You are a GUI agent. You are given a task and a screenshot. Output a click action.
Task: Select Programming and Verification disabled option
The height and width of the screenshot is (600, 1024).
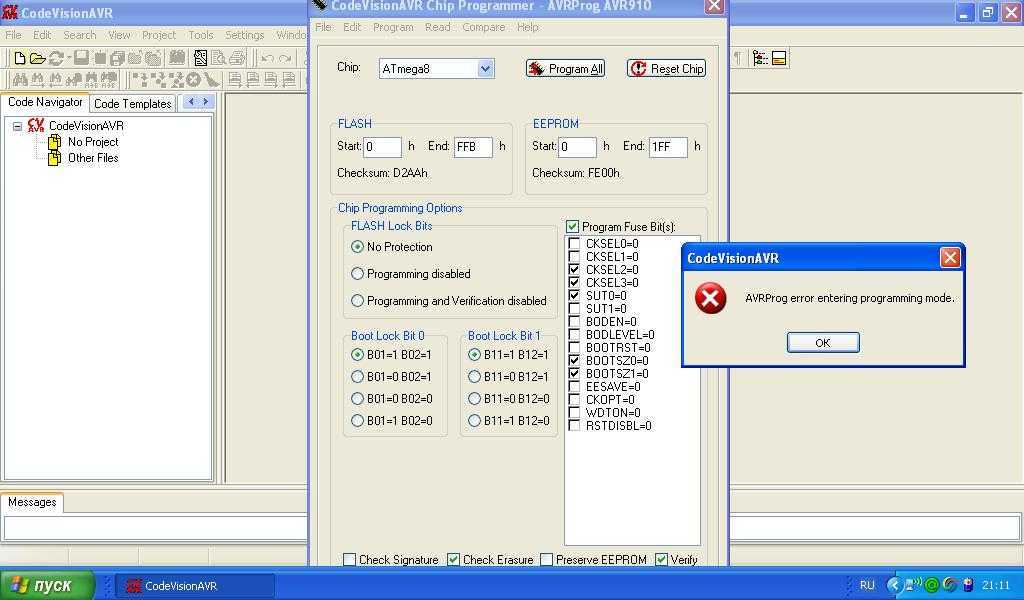coord(357,301)
